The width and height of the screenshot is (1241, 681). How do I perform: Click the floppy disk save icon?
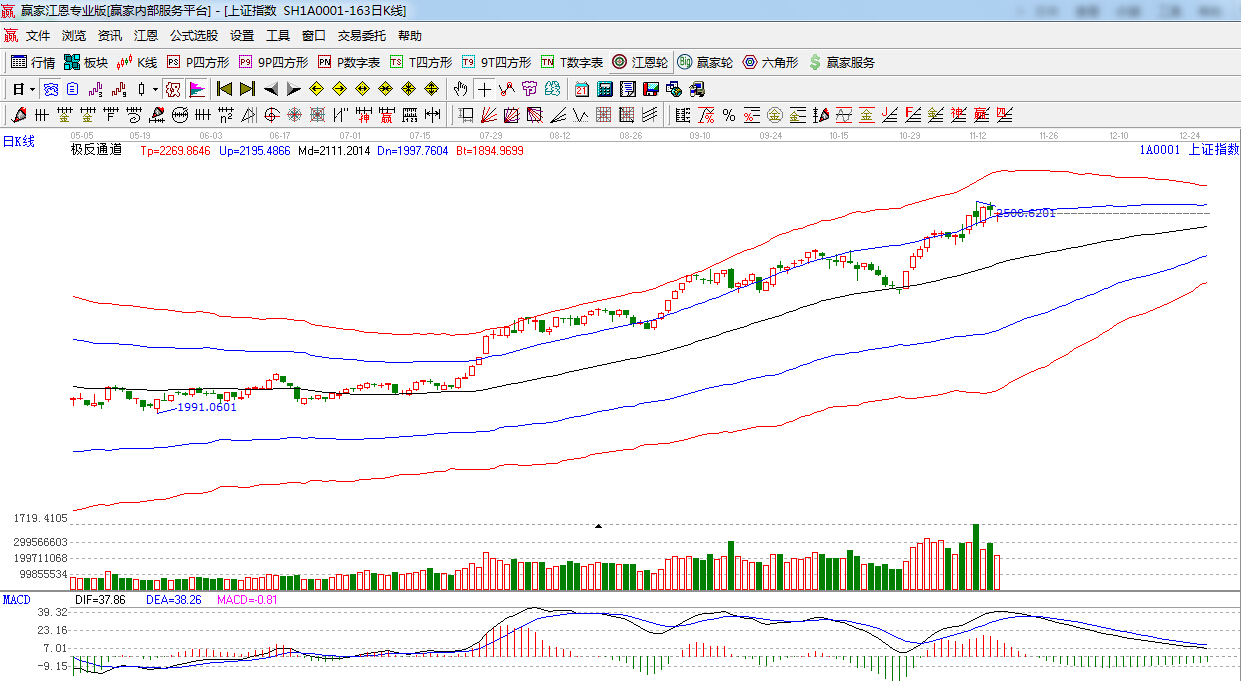pyautogui.click(x=650, y=89)
